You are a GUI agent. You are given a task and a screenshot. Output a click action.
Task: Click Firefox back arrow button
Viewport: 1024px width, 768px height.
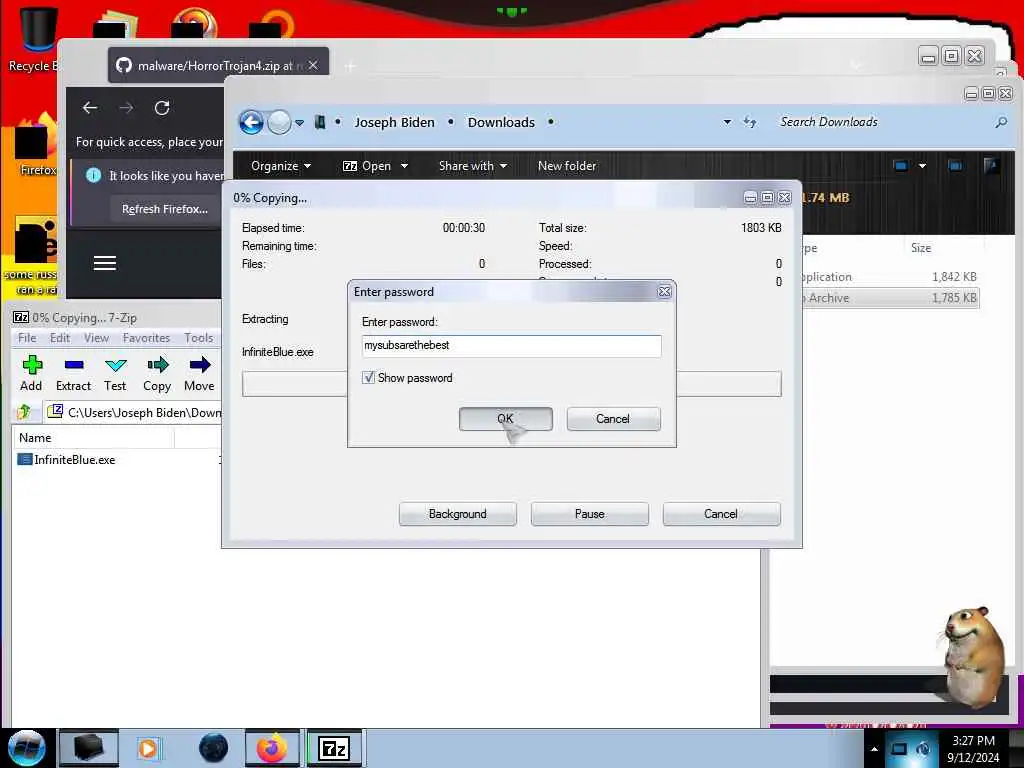(90, 108)
